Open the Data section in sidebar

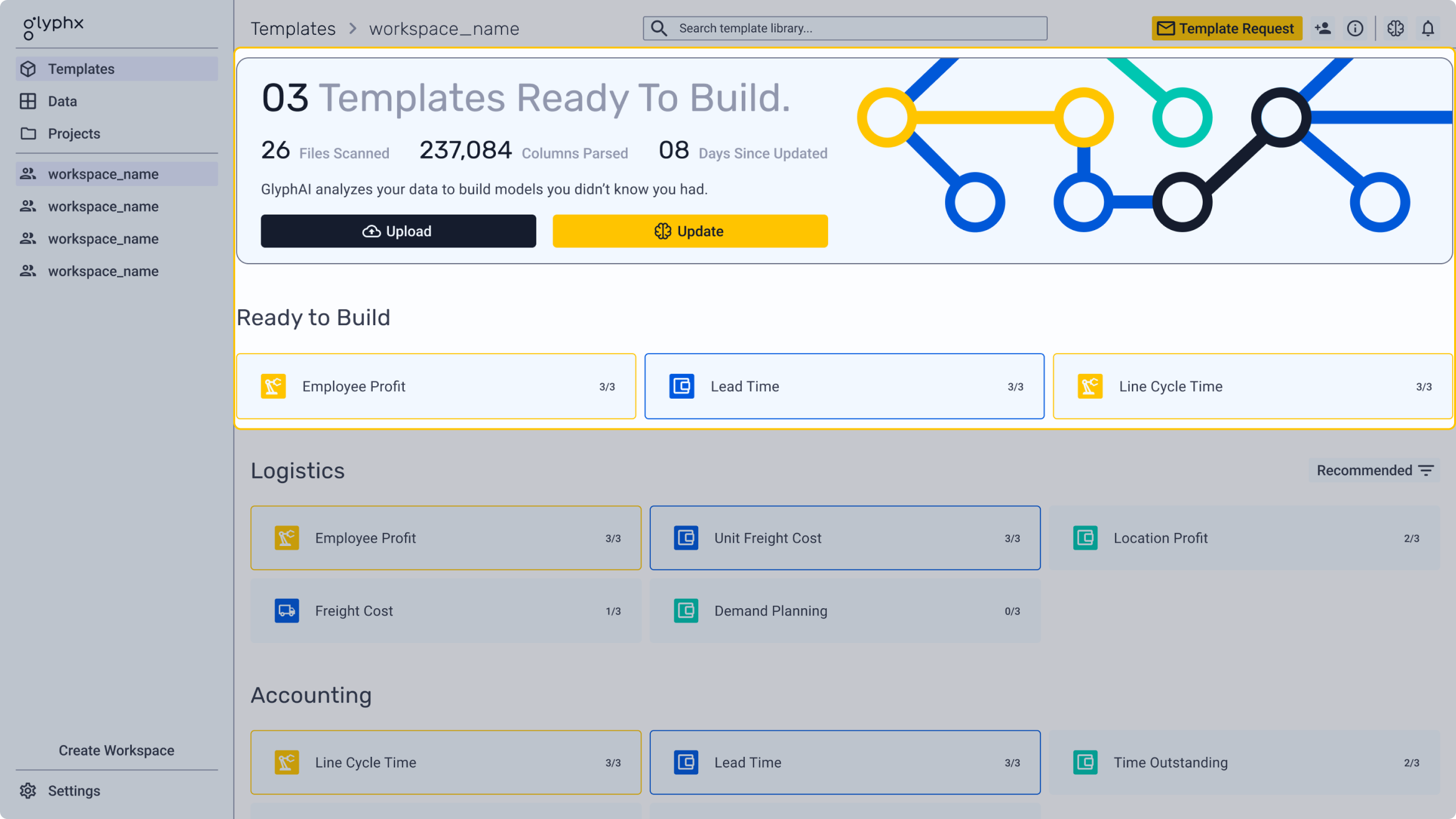(x=62, y=101)
